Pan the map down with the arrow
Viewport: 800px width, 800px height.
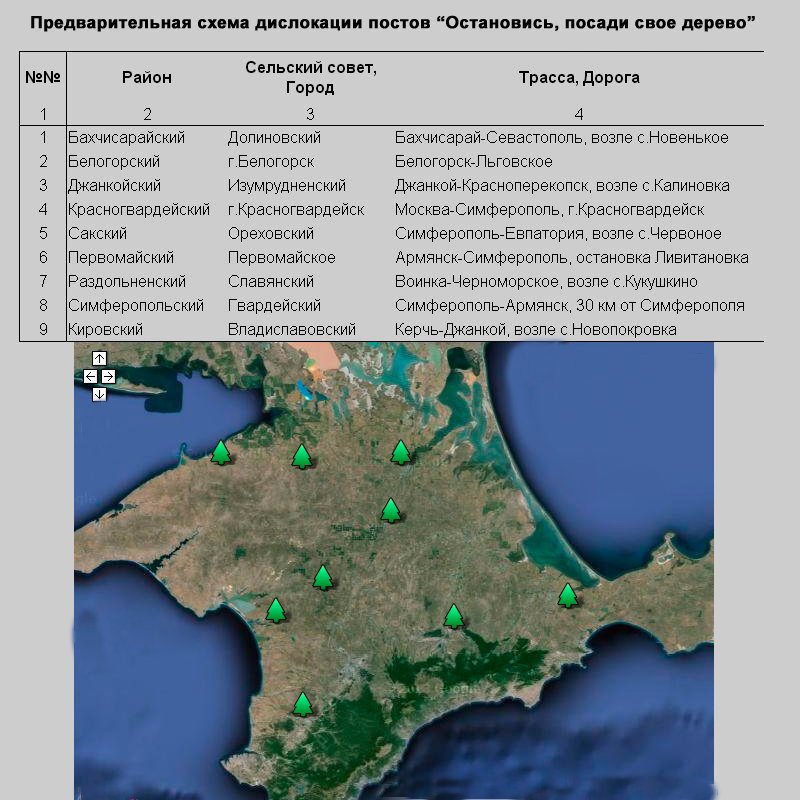tap(99, 394)
